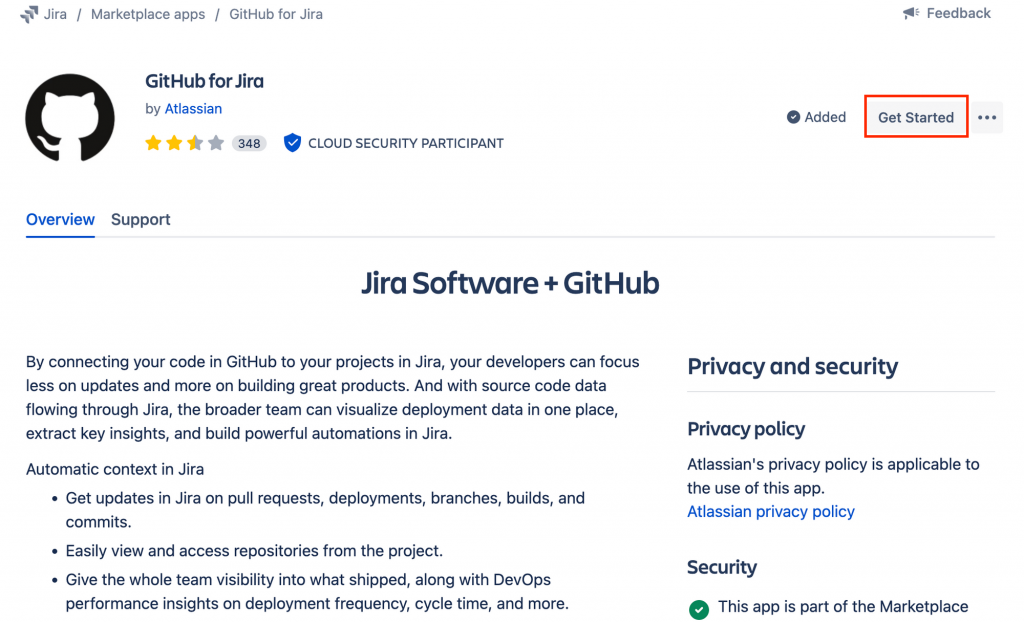The image size is (1024, 622).
Task: Click the Feedback megaphone icon
Action: pos(911,13)
